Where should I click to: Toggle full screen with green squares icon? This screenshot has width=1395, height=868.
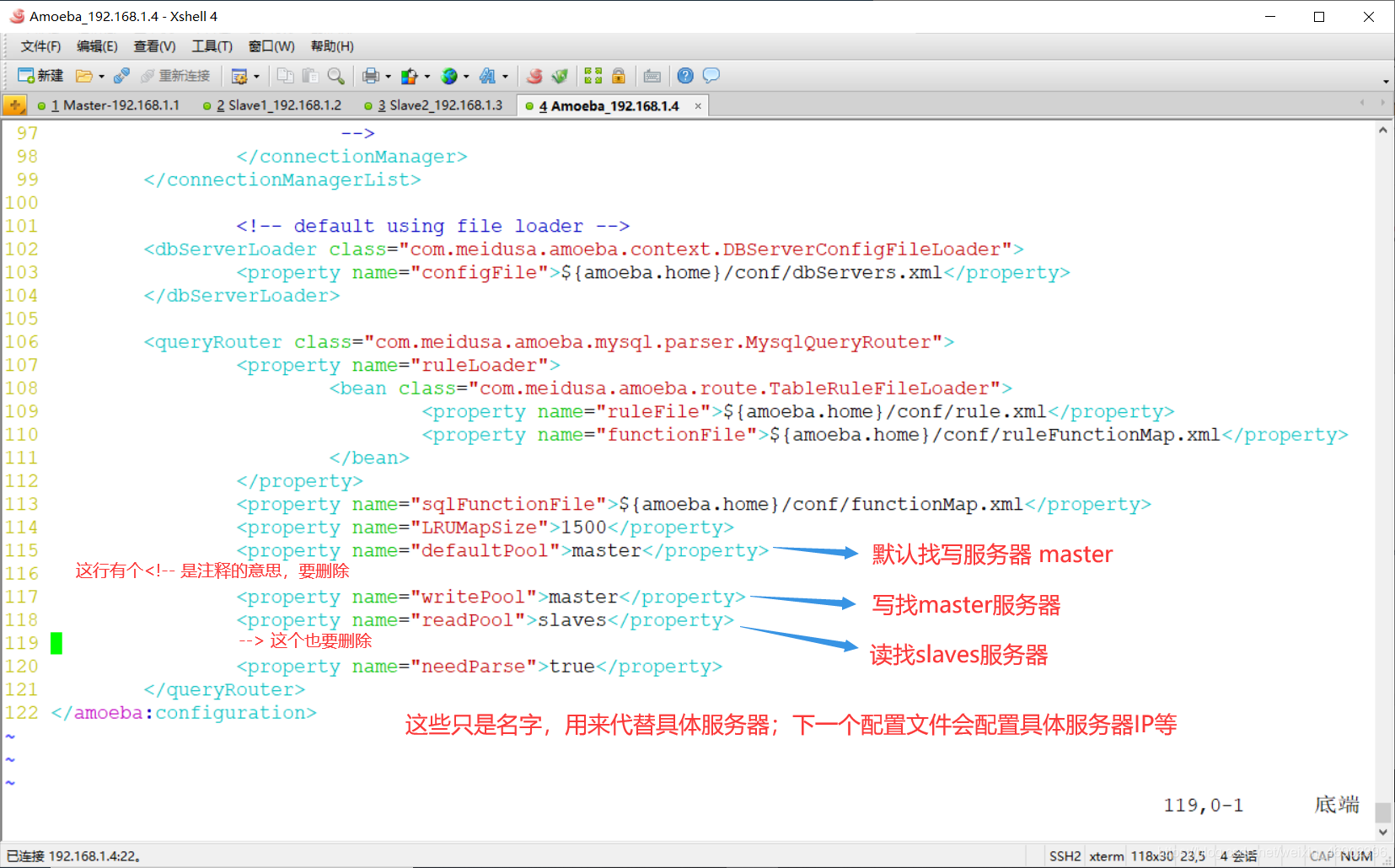click(593, 76)
